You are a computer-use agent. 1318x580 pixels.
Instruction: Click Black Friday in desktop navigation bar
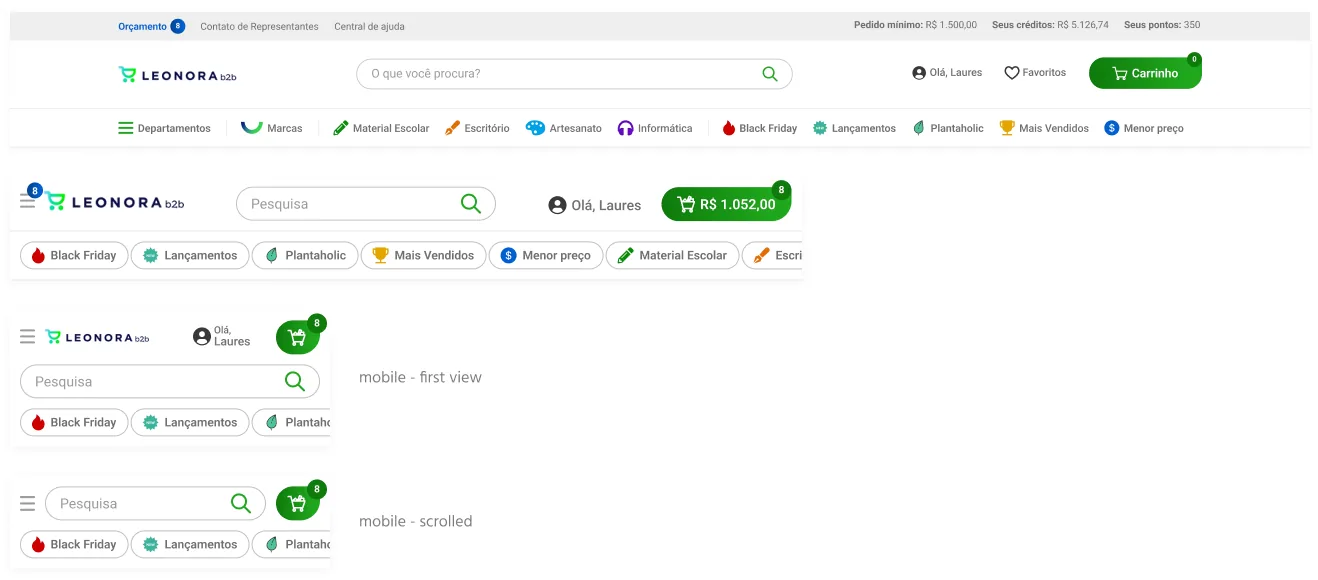point(759,128)
